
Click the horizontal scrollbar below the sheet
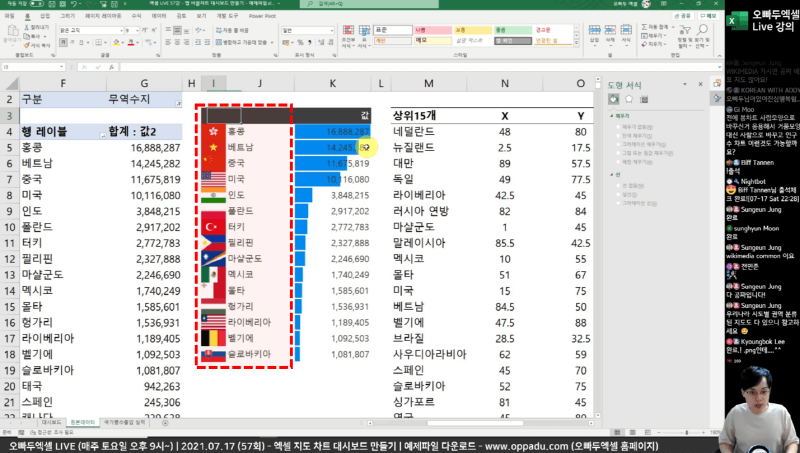click(x=480, y=423)
